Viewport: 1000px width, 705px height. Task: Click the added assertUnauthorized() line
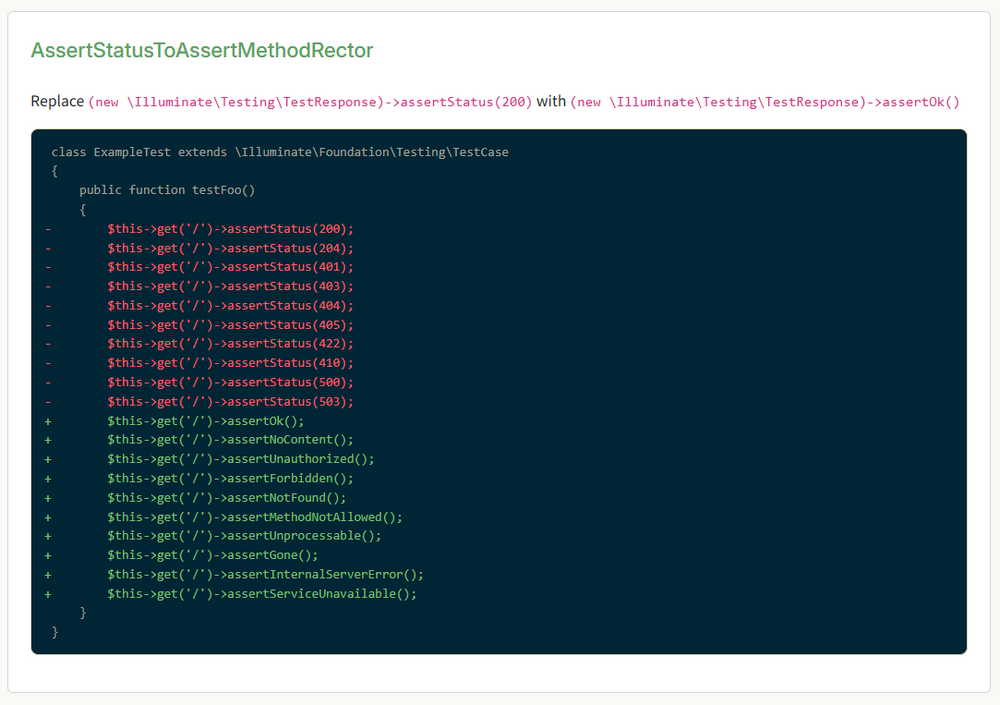coord(240,459)
